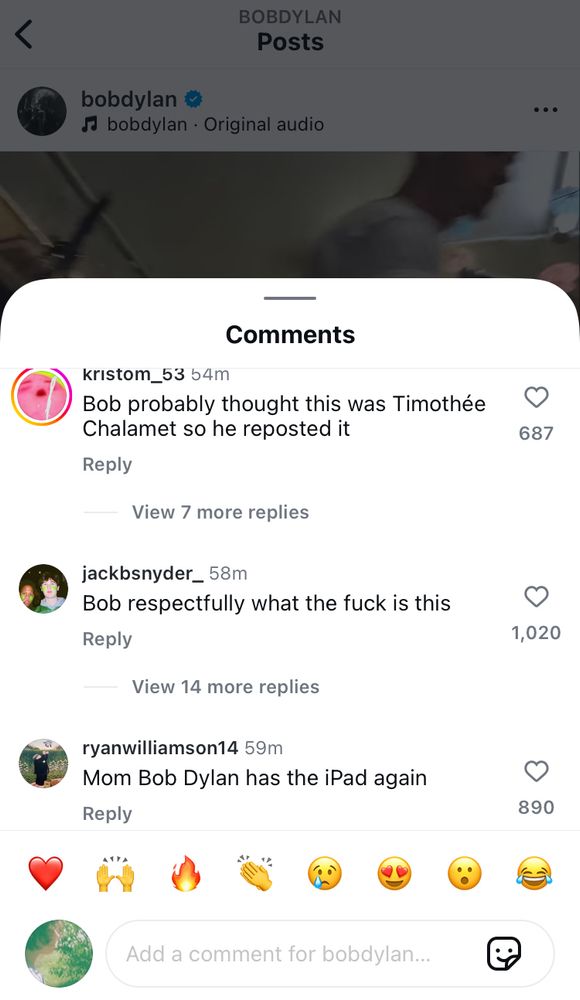Open the three-dot post options menu

coord(546,110)
